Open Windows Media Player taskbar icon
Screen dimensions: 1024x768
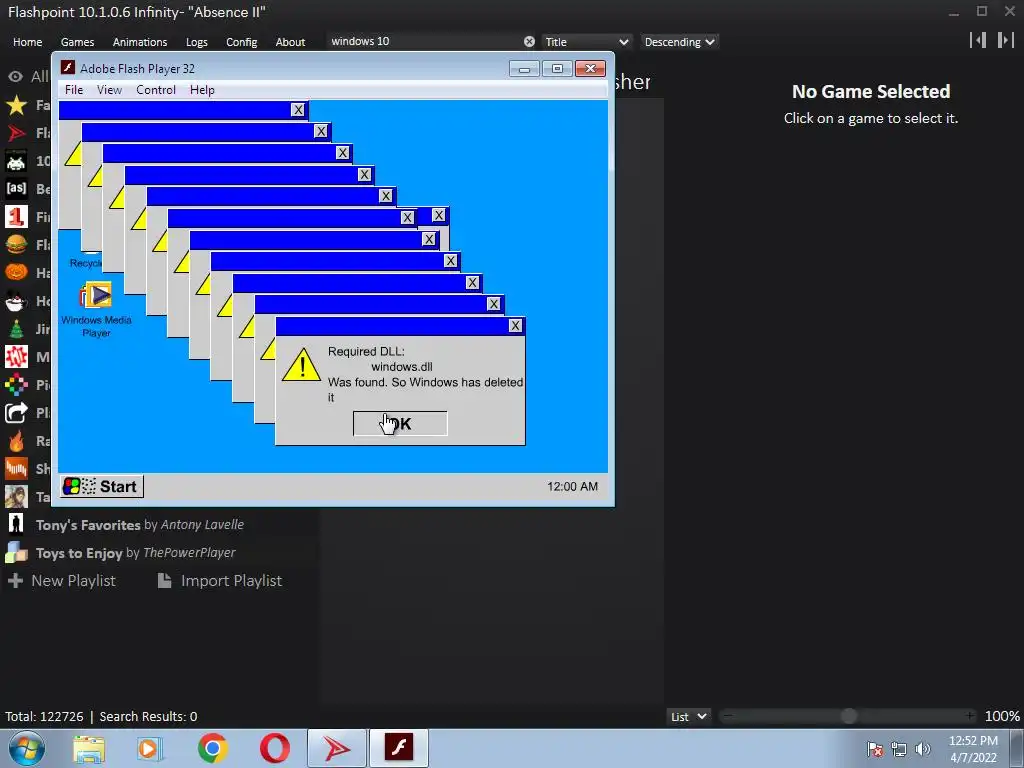point(149,748)
